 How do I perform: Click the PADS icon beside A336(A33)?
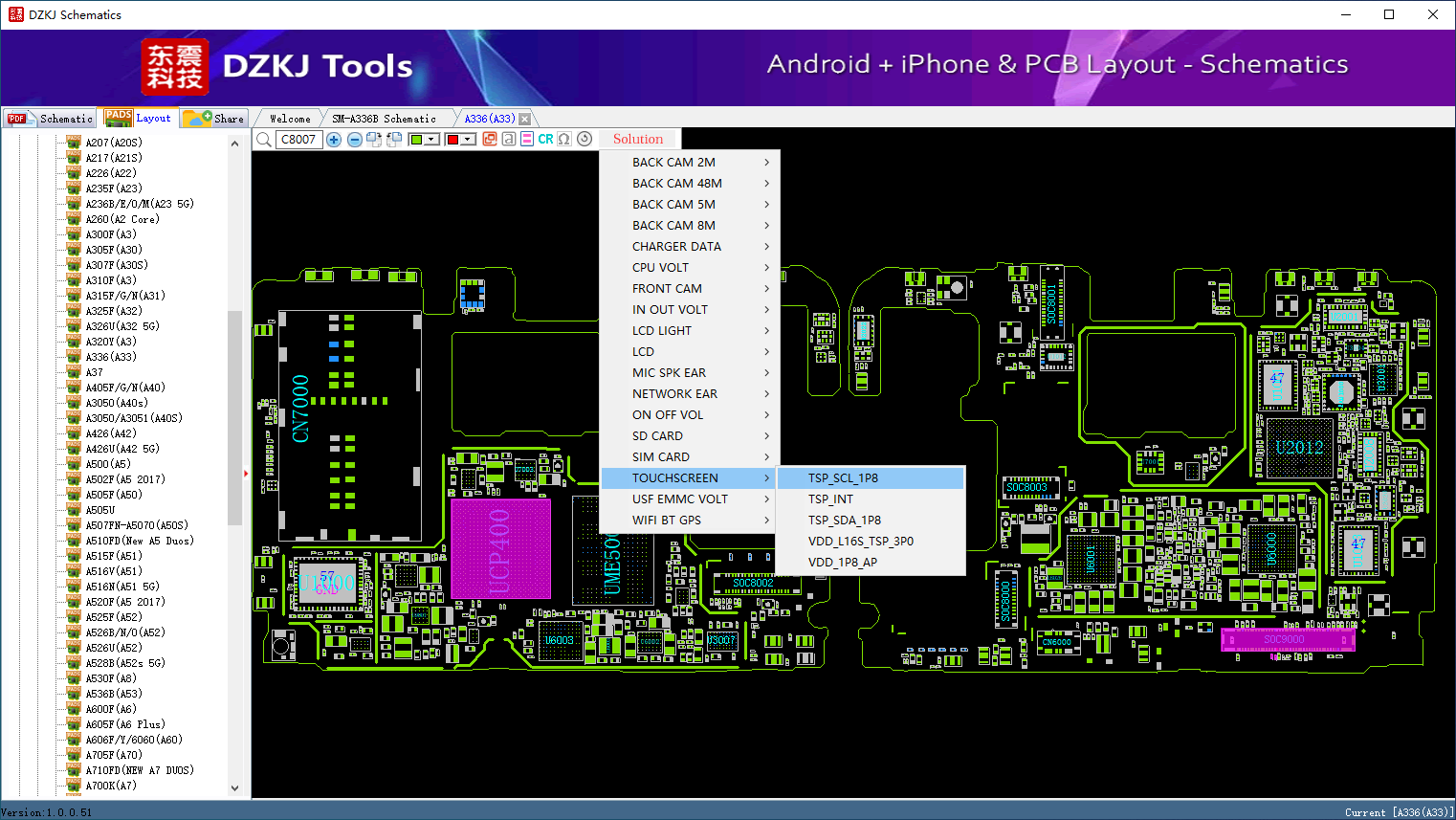coord(74,356)
